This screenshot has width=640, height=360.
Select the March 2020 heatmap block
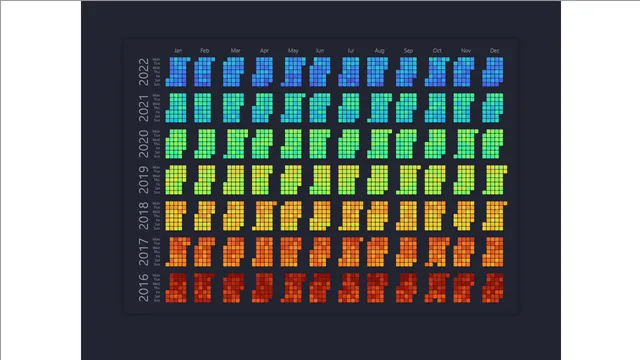click(x=235, y=144)
